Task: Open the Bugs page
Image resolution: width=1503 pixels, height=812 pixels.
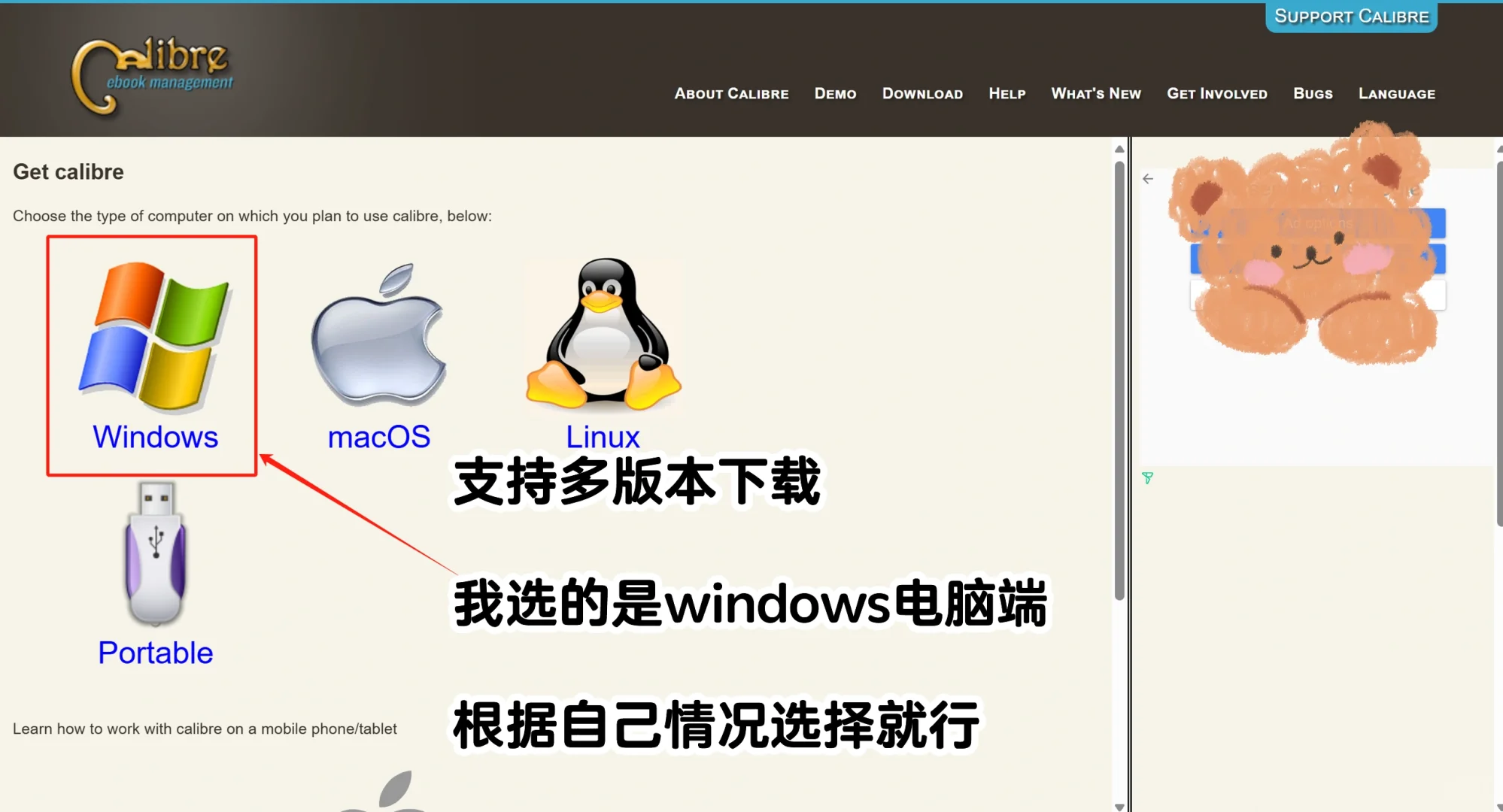Action: (x=1313, y=94)
